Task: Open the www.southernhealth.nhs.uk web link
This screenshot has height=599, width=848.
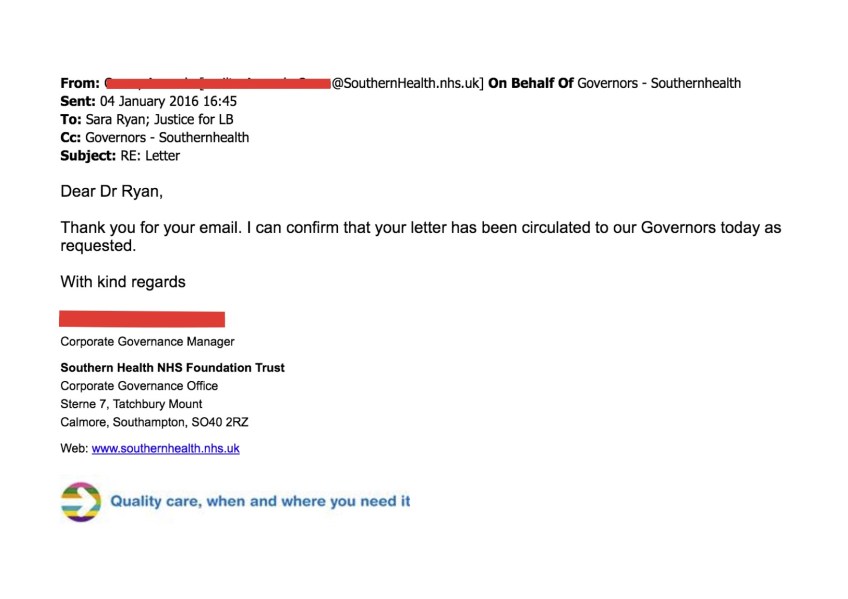Action: [165, 449]
